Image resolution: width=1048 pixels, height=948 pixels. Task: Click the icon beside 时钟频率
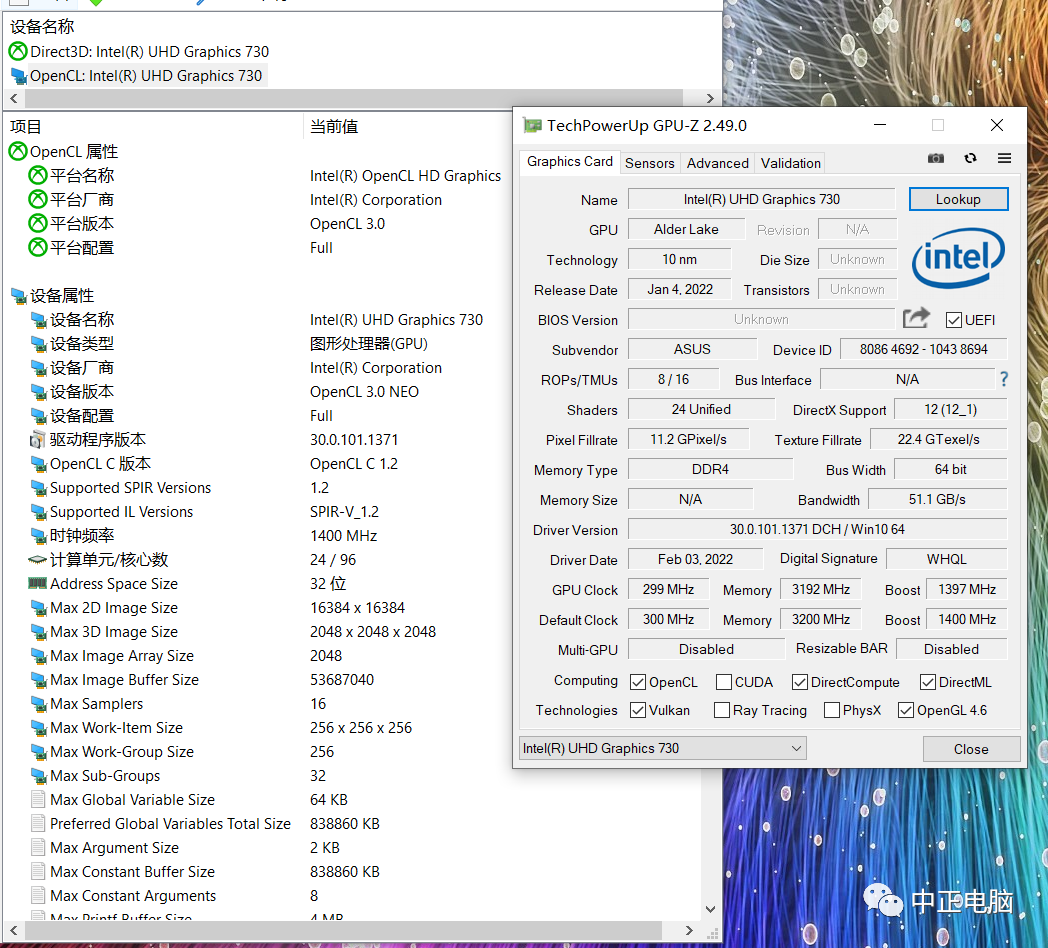click(x=38, y=536)
